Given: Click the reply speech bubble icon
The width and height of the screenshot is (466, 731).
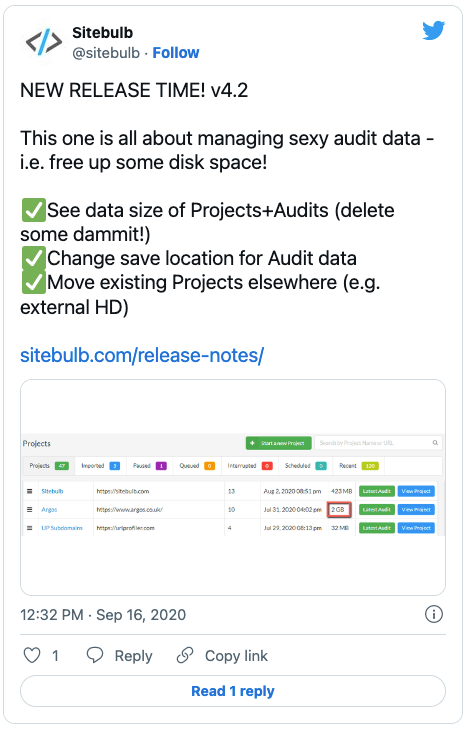Looking at the screenshot, I should tap(95, 655).
